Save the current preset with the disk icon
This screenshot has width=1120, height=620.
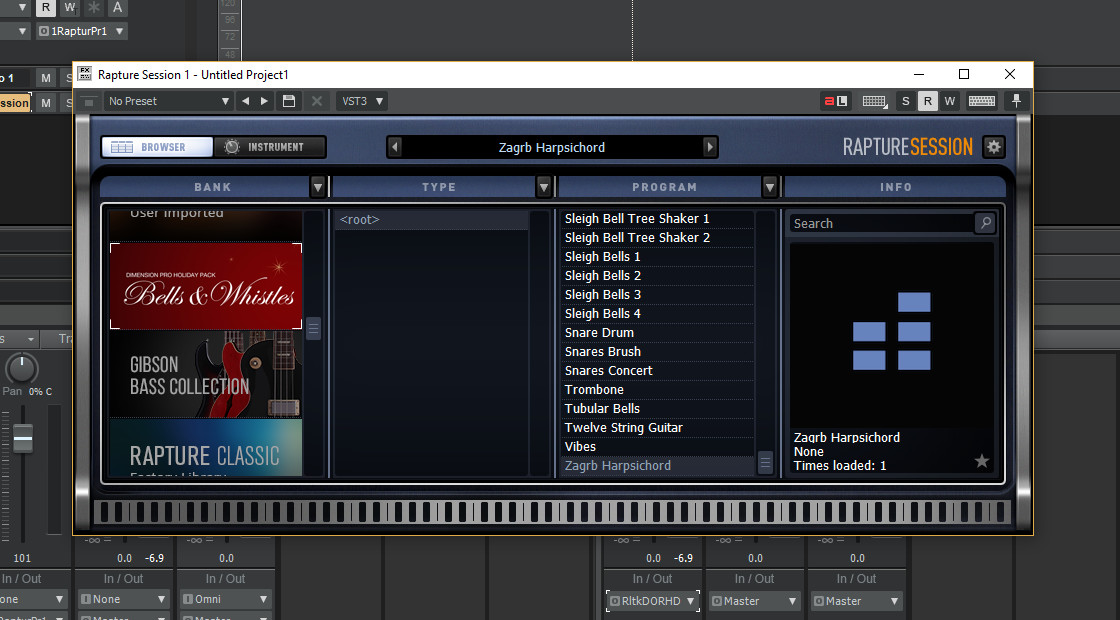pos(289,100)
